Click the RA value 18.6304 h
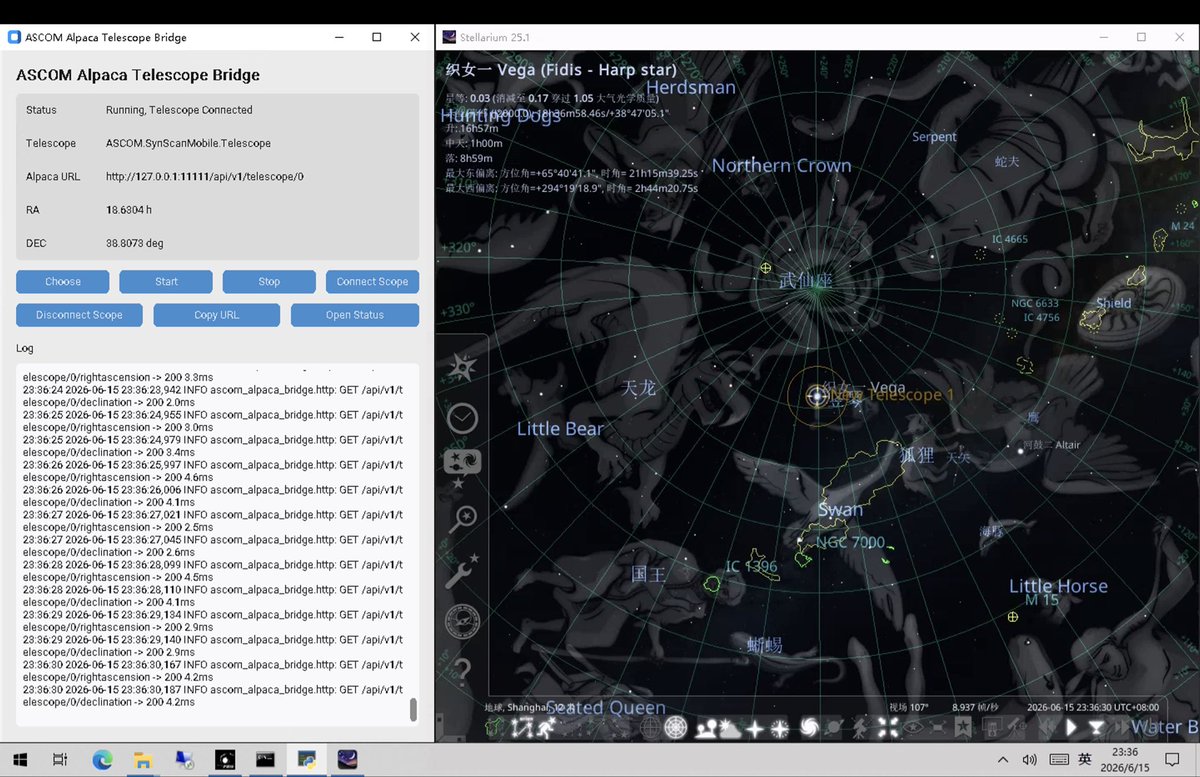This screenshot has height=777, width=1200. (x=129, y=210)
